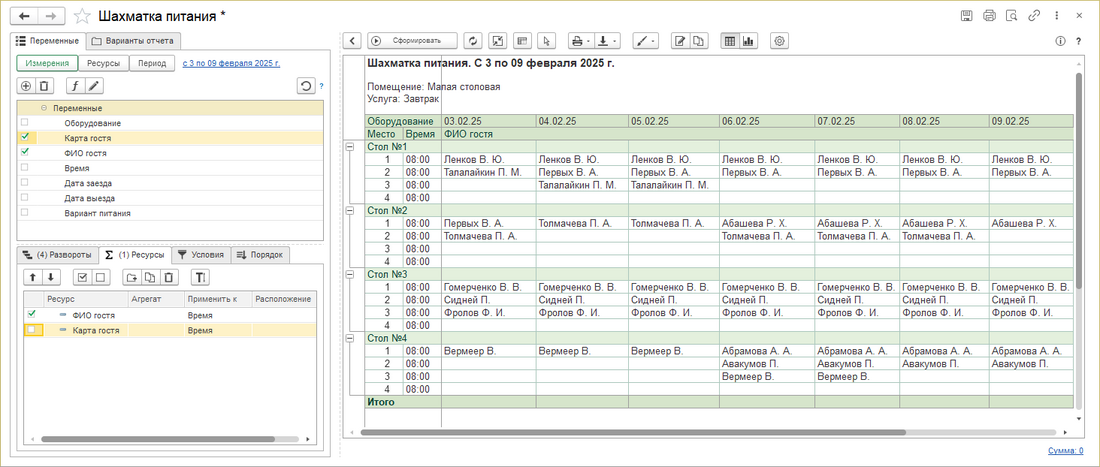
Task: Click the reset circular arrow in variables panel
Action: click(x=306, y=86)
